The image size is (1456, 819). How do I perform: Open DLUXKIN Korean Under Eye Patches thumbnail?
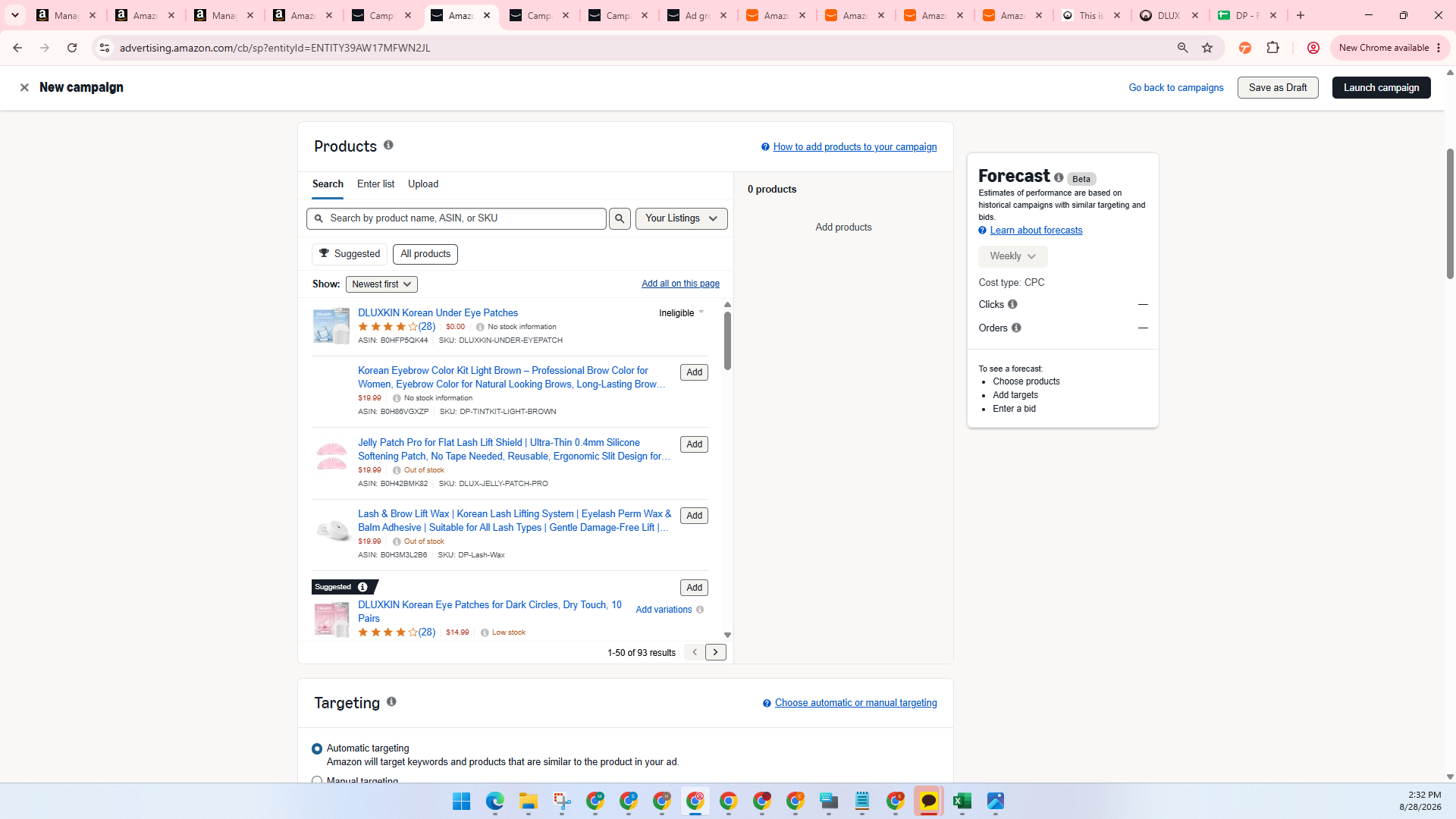click(x=331, y=327)
